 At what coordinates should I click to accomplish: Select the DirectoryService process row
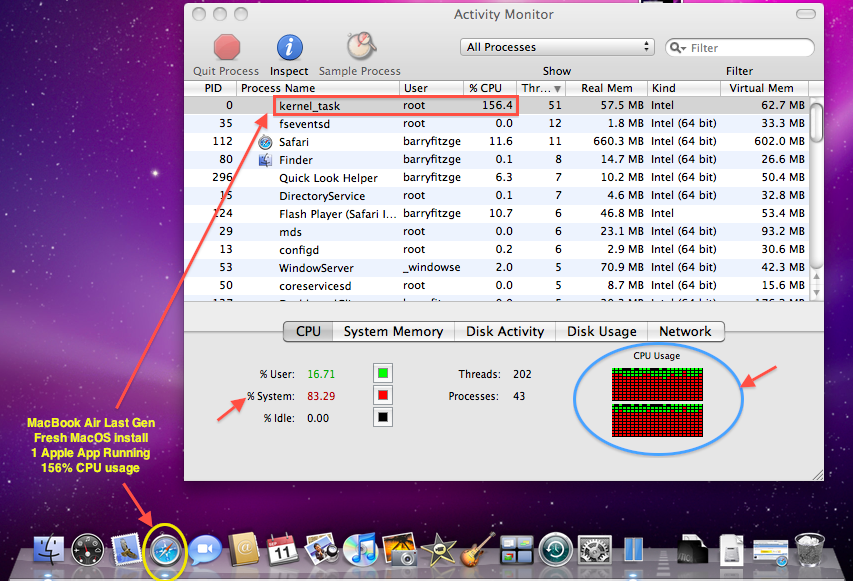point(497,195)
